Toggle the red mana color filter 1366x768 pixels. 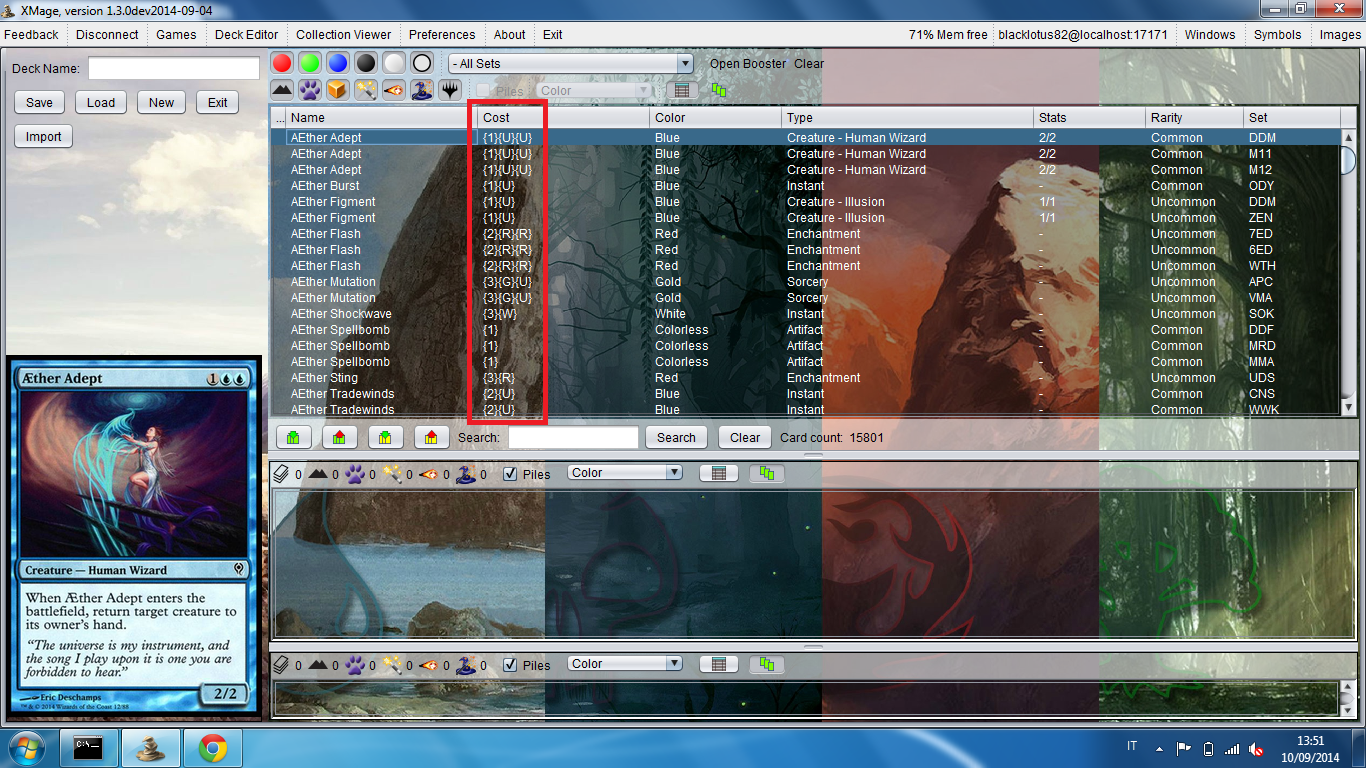point(282,63)
